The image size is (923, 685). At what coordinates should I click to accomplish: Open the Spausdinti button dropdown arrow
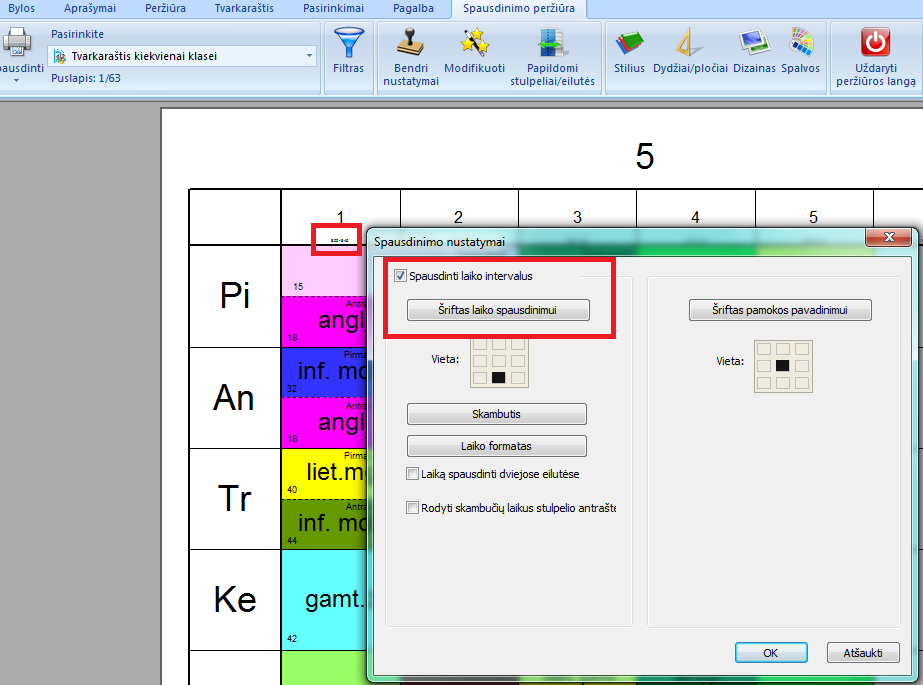17,80
